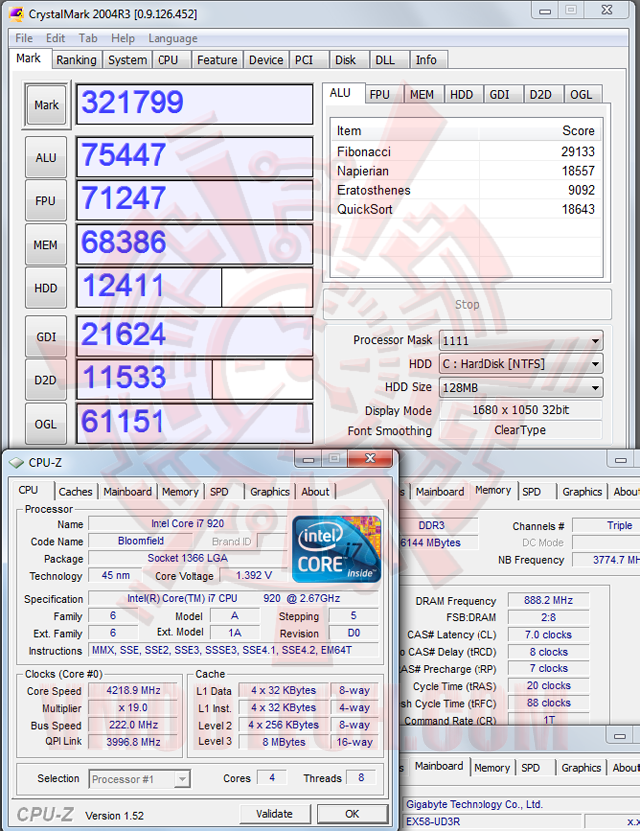Open the Memory tab in front CPU-Z

(x=180, y=491)
